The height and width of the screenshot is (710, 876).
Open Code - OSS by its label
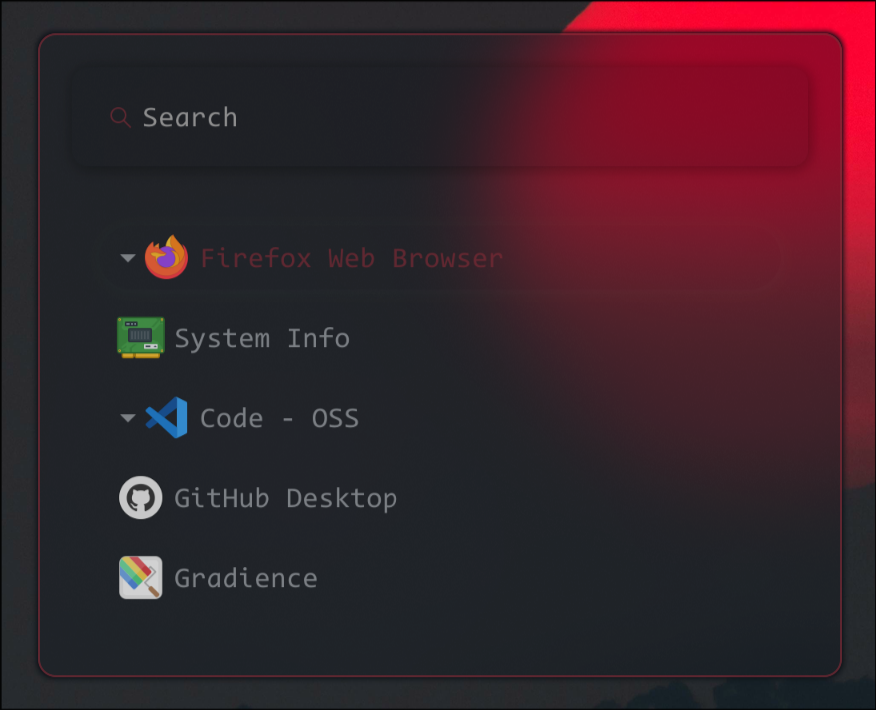[x=279, y=418]
